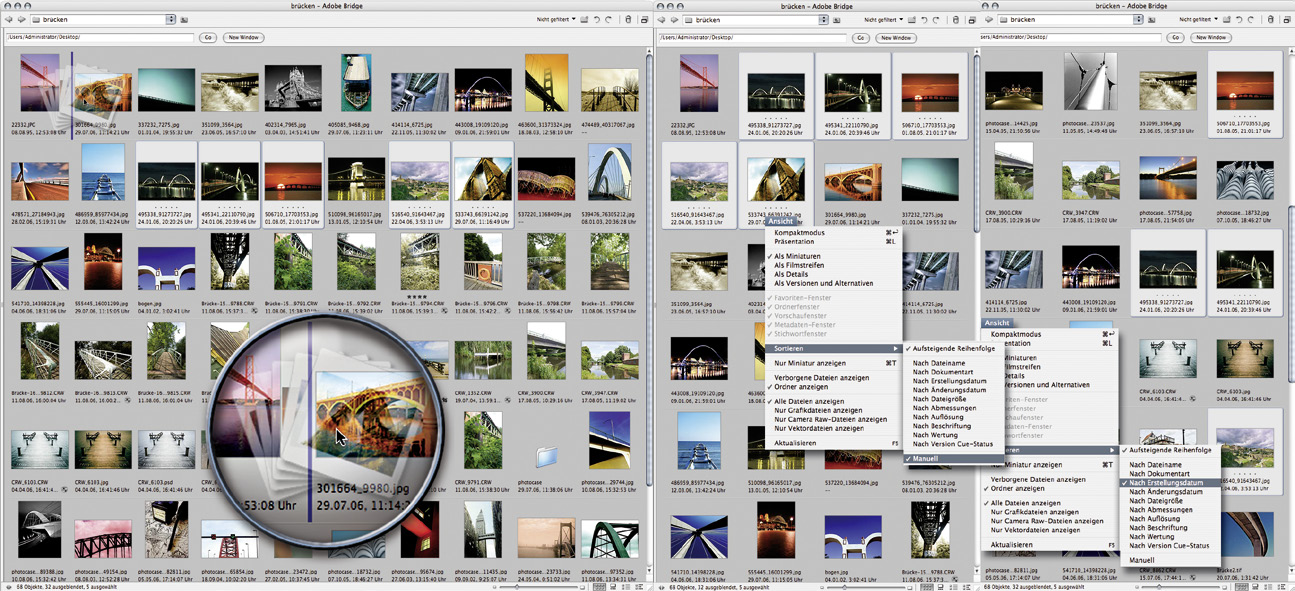Screen dimensions: 1295x591
Task: Click 'New Window' button in middle window
Action: click(895, 37)
